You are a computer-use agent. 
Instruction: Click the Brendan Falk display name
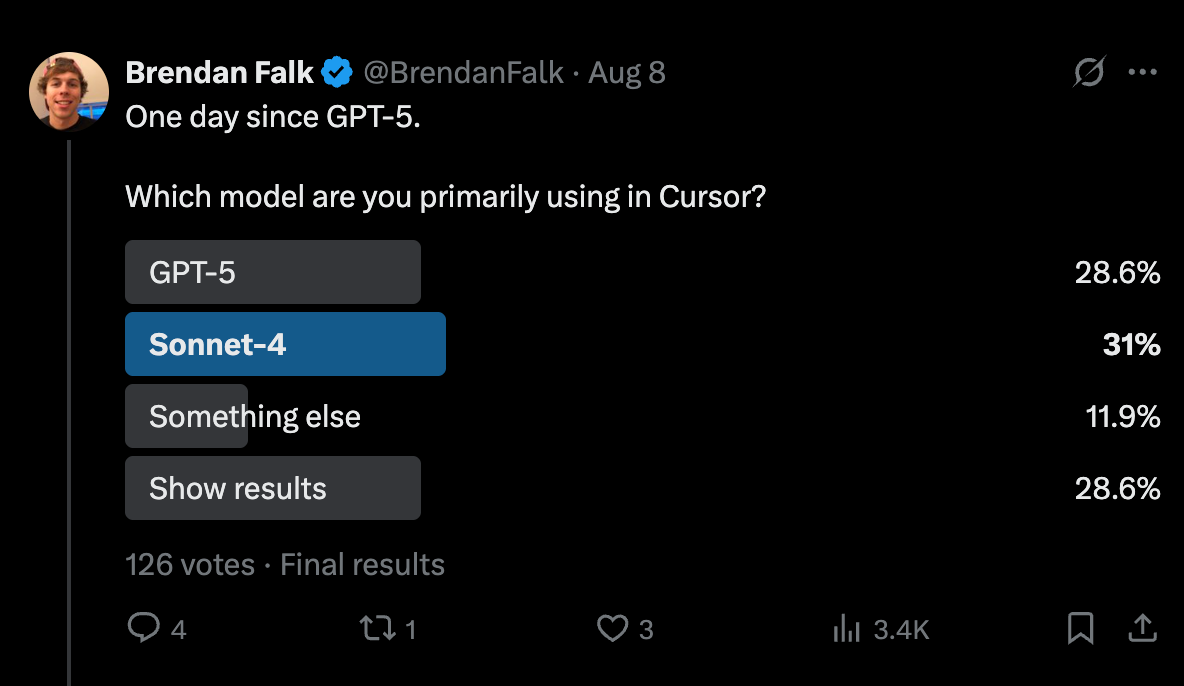coord(219,73)
